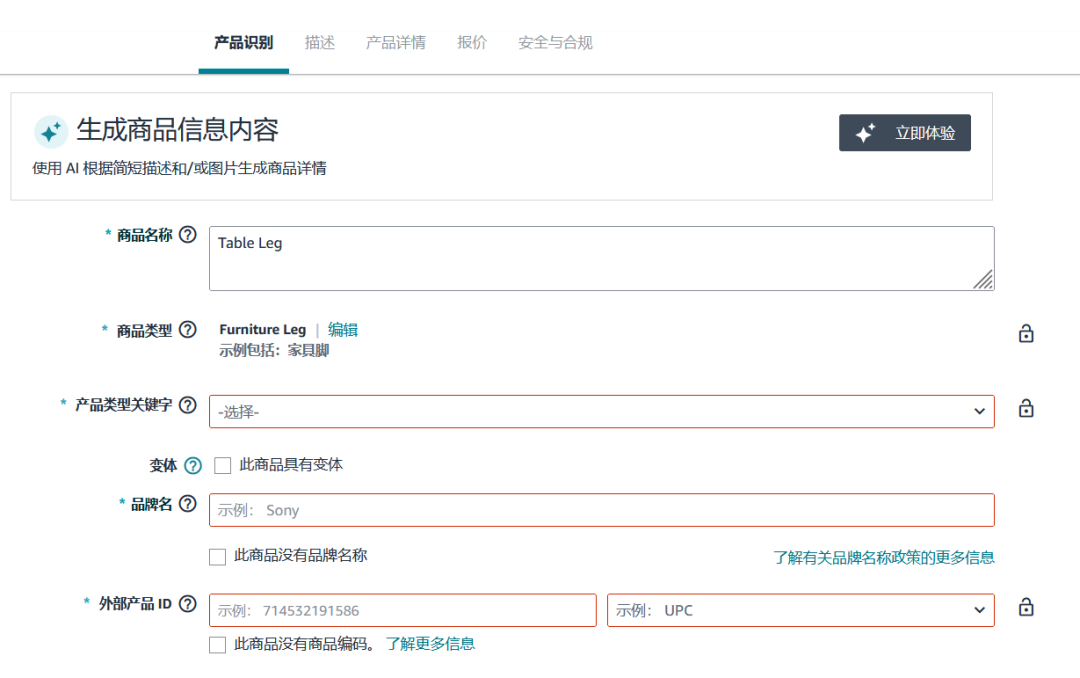
Task: Check 此商品没有商品编码
Action: tap(217, 645)
